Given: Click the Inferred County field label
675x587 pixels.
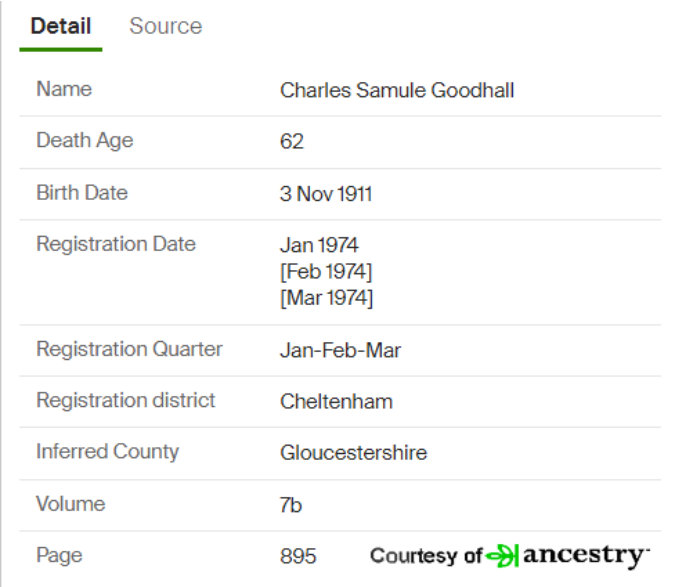Looking at the screenshot, I should pos(107,452).
